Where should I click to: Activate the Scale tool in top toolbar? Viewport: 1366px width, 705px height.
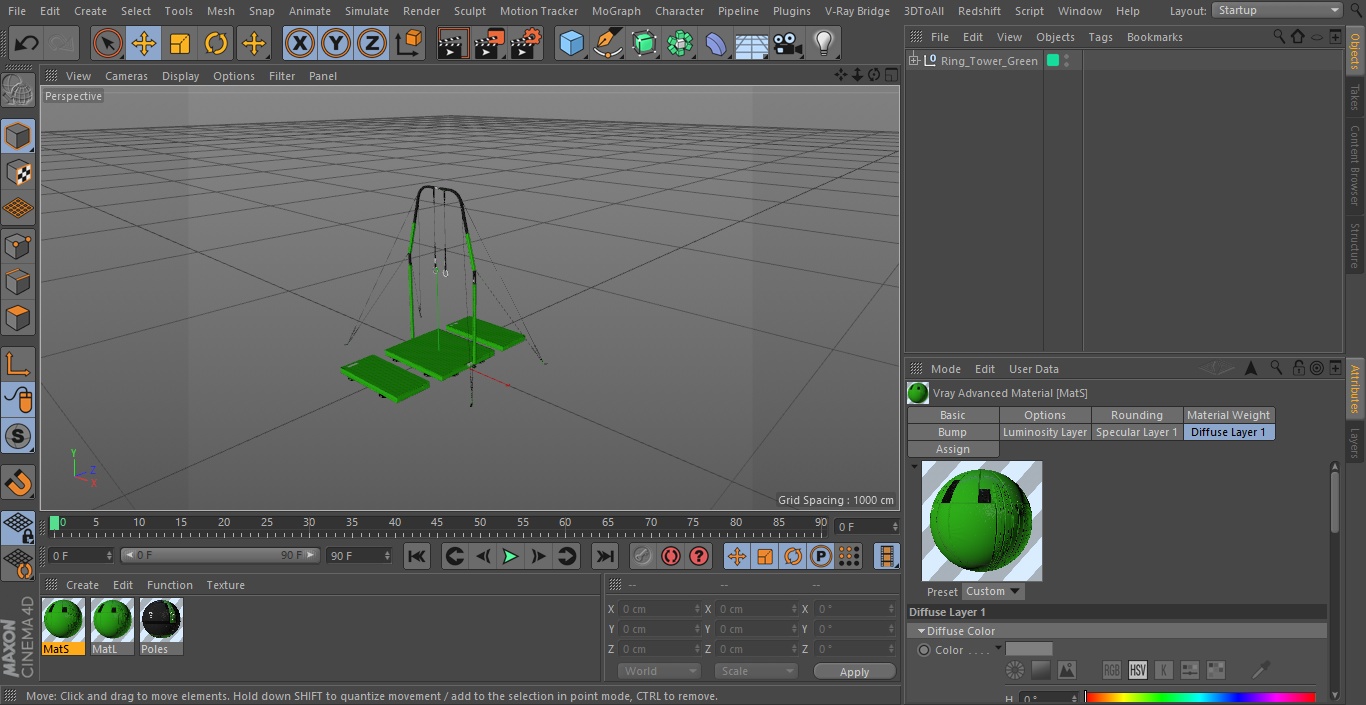tap(180, 44)
